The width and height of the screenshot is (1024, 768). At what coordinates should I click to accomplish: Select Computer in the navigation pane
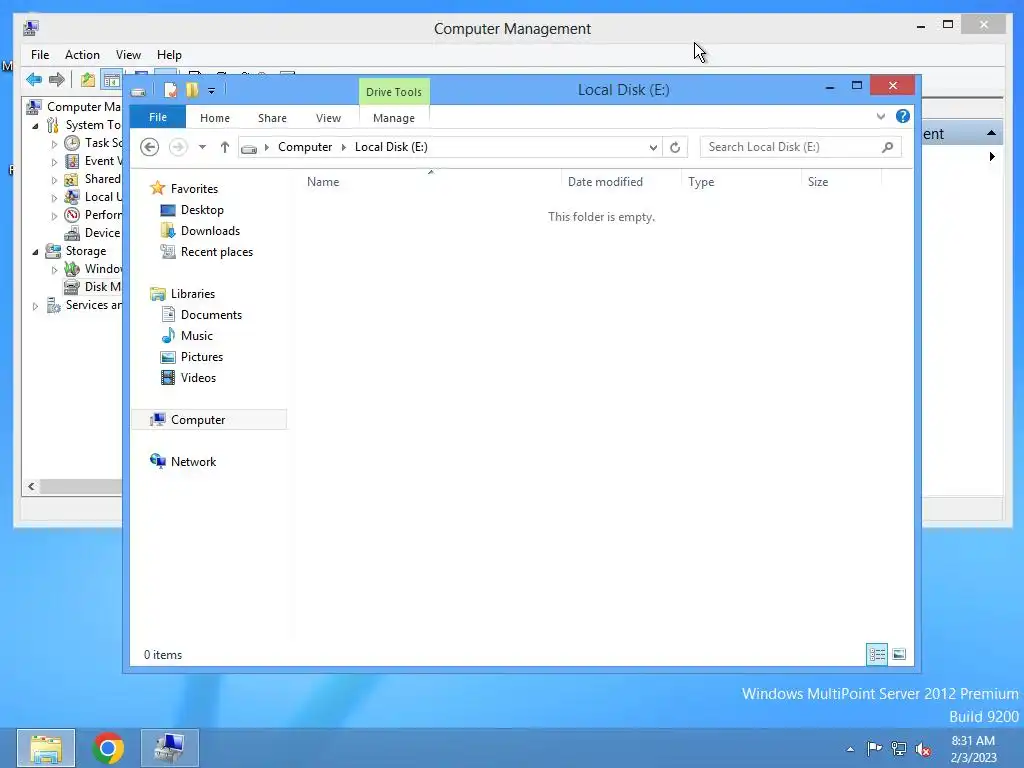[209, 419]
